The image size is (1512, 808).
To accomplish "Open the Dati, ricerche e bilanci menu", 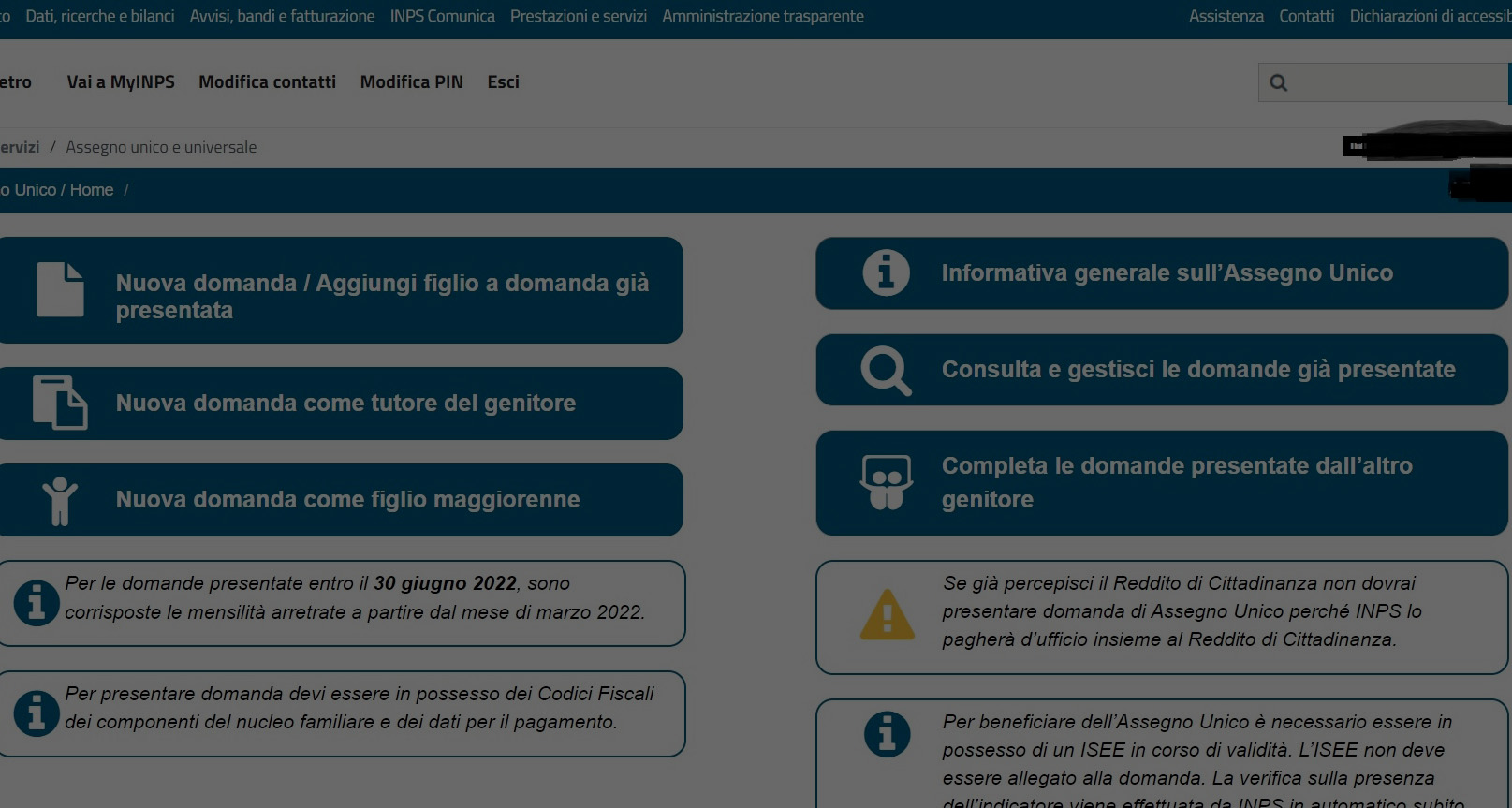I will tap(100, 16).
